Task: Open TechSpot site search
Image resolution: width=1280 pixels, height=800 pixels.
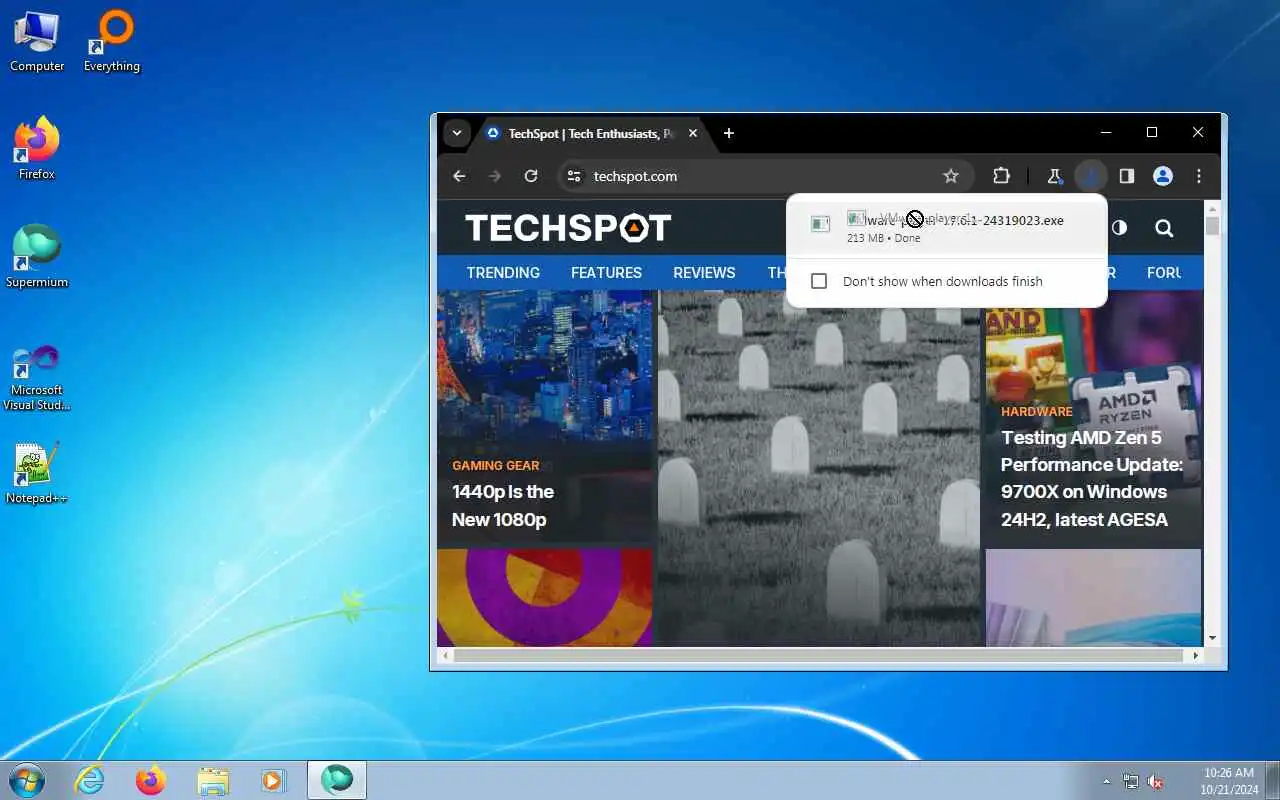Action: pyautogui.click(x=1164, y=228)
